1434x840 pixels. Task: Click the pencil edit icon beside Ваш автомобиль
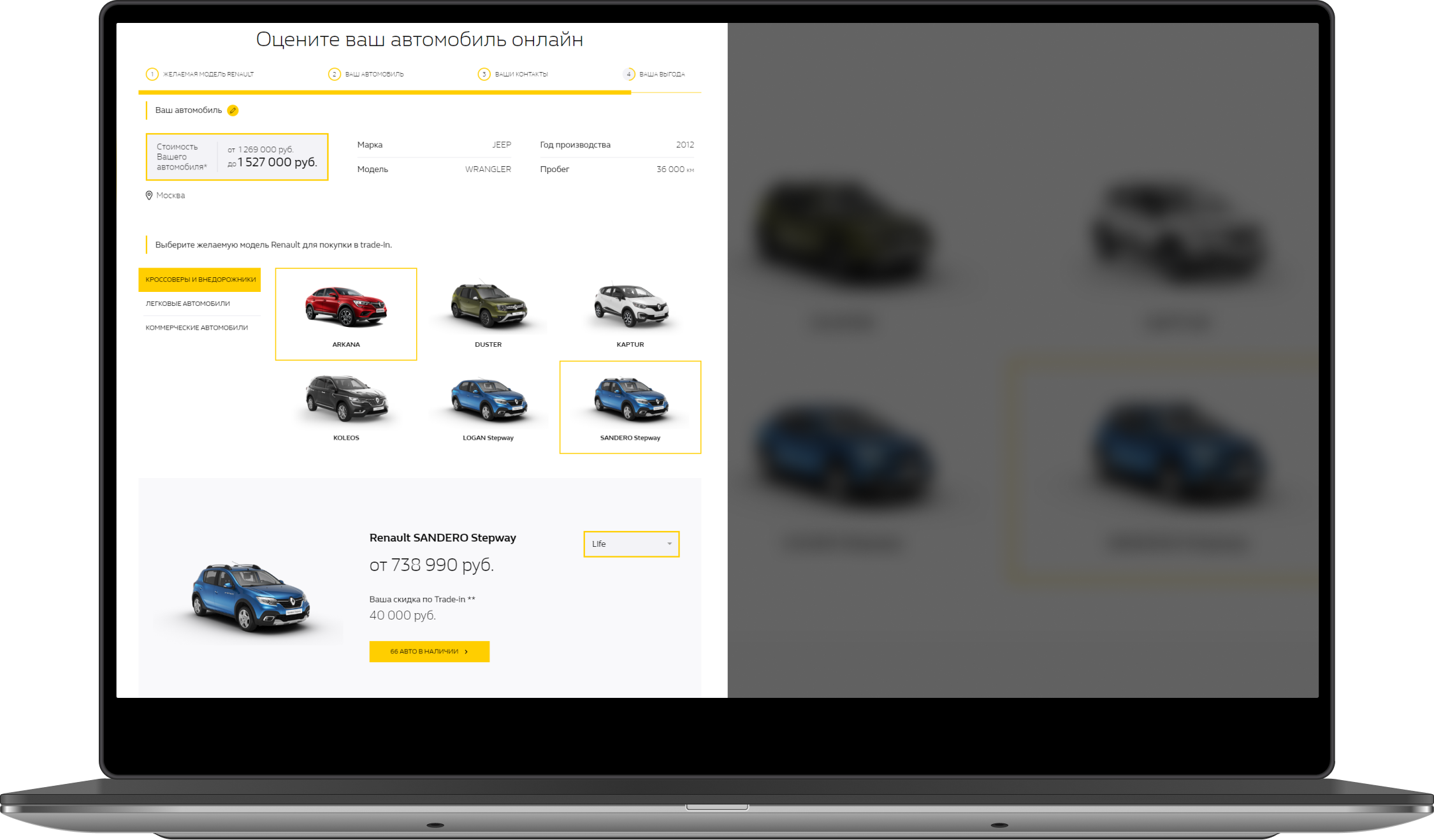[233, 110]
